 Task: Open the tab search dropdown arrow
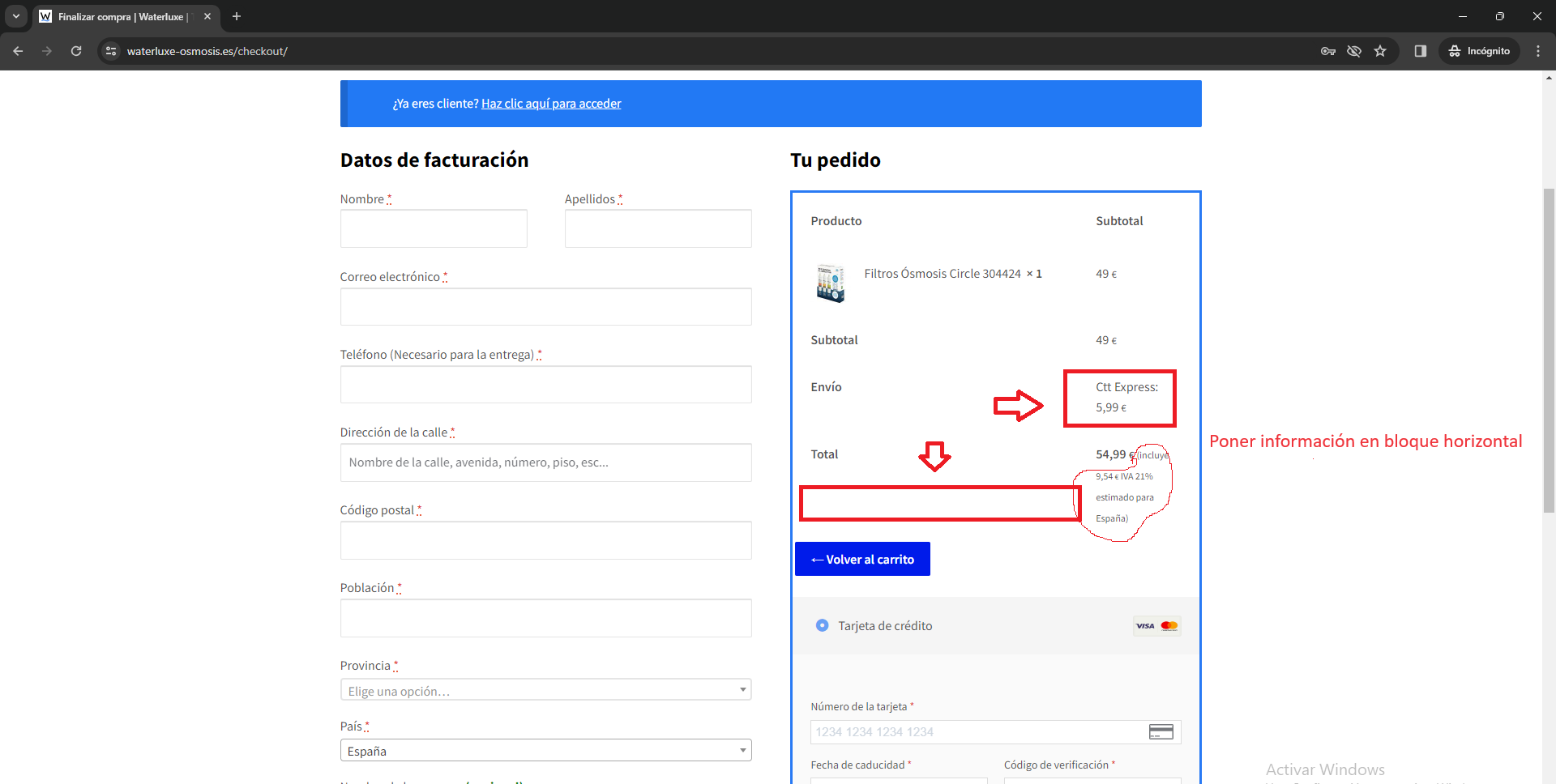pos(16,16)
